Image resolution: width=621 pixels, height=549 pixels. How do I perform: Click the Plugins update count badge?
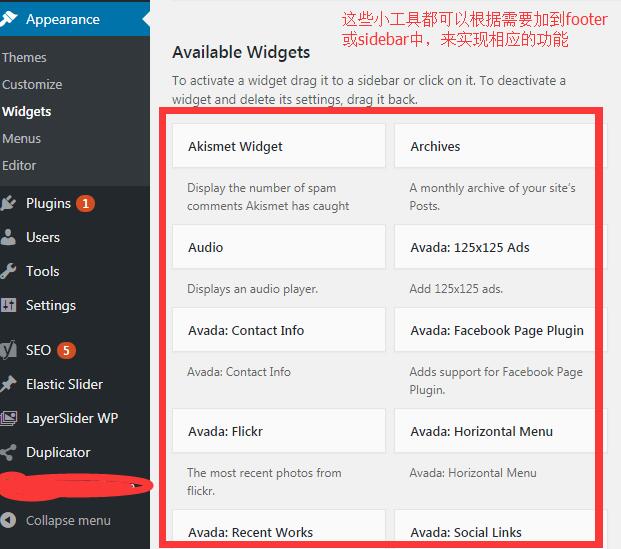[x=85, y=204]
